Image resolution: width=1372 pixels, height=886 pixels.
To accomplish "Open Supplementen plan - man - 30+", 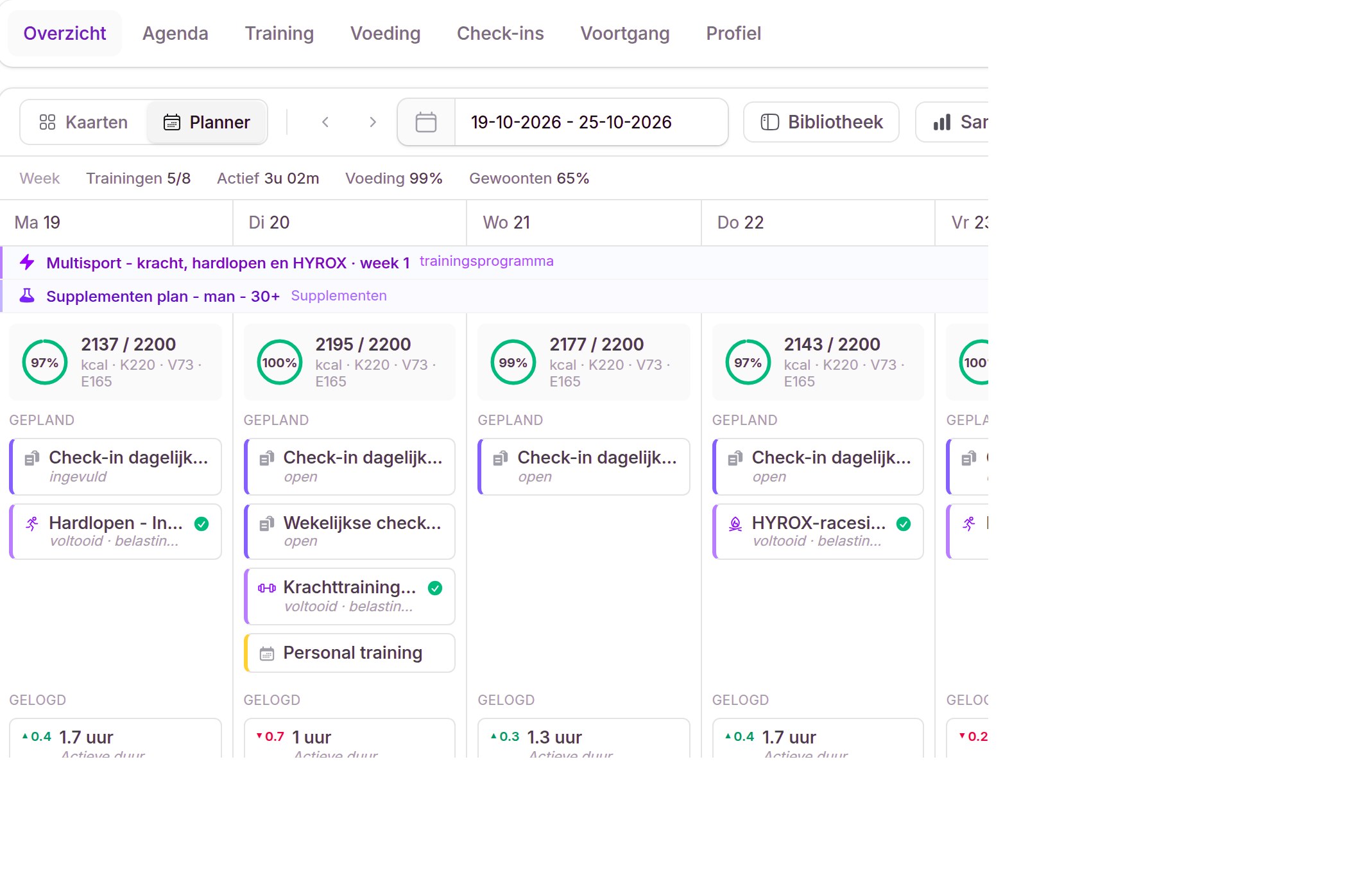I will (163, 297).
